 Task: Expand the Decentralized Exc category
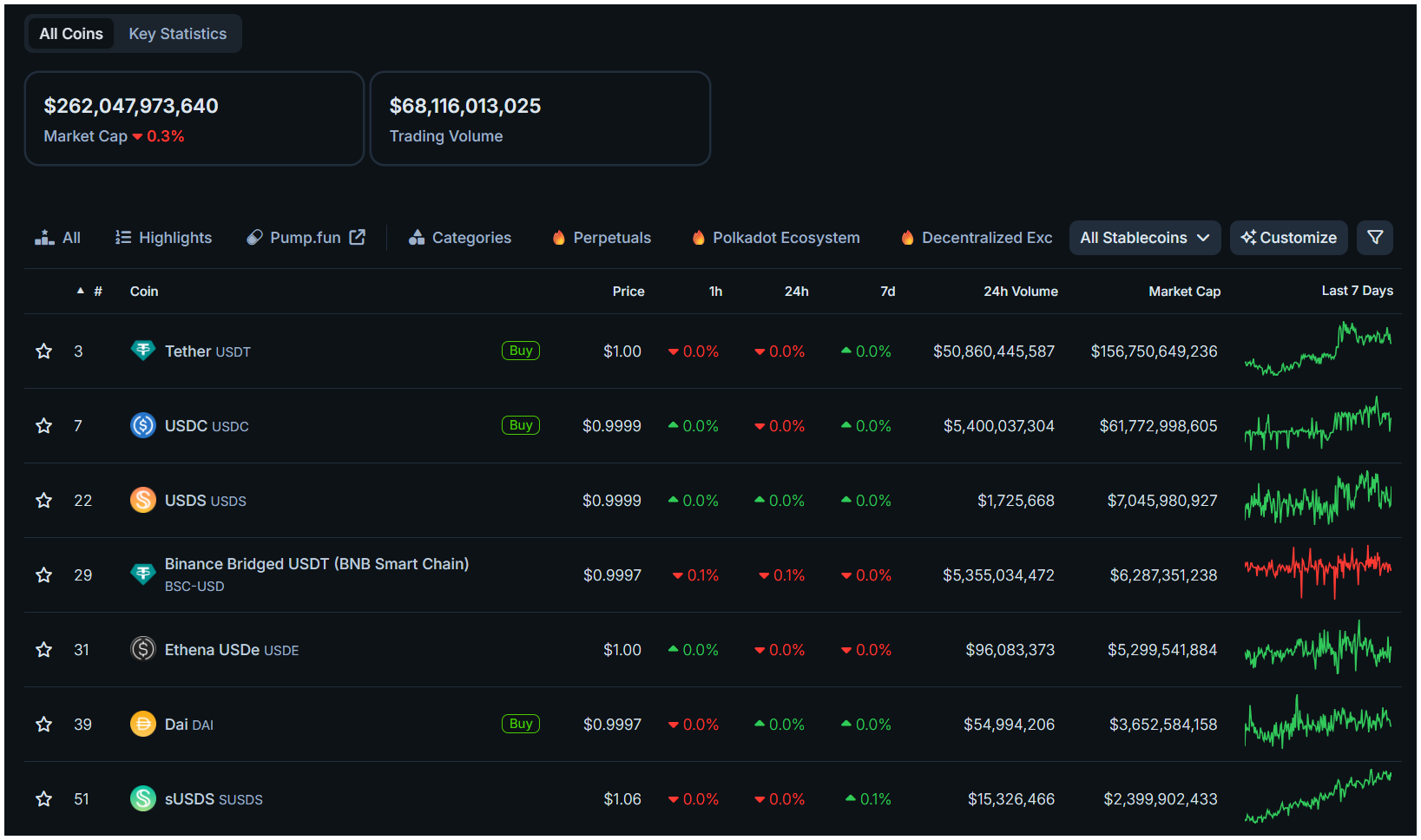975,237
